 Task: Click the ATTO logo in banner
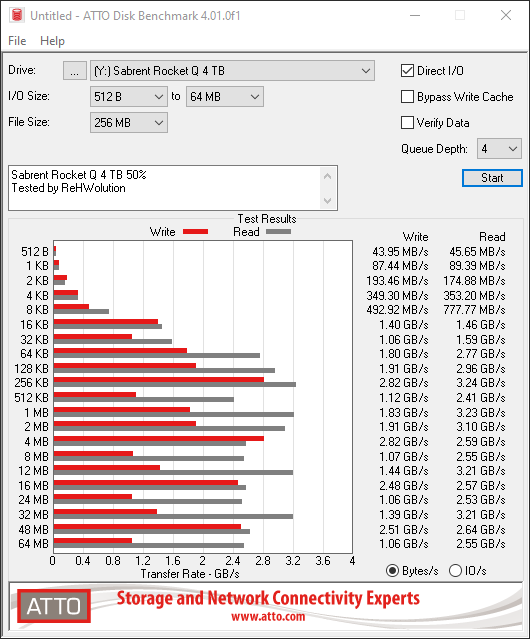(54, 606)
